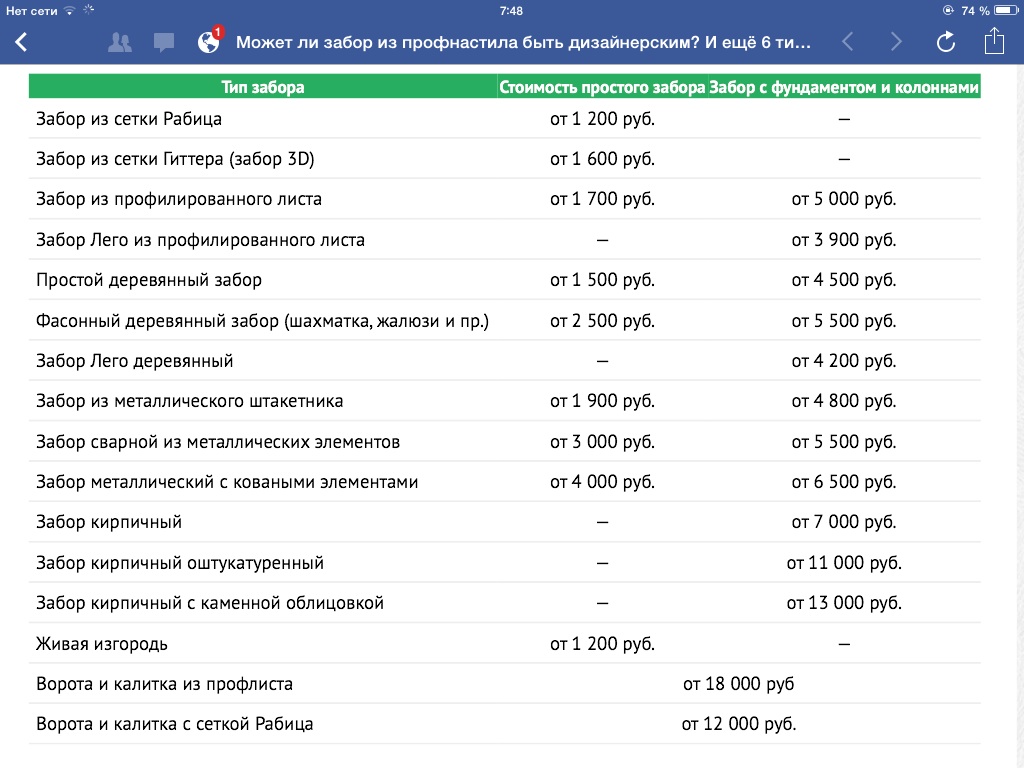Tap 'Ворота и калитка из профлиста' row
Screen dimensions: 1024x768
pyautogui.click(x=505, y=684)
